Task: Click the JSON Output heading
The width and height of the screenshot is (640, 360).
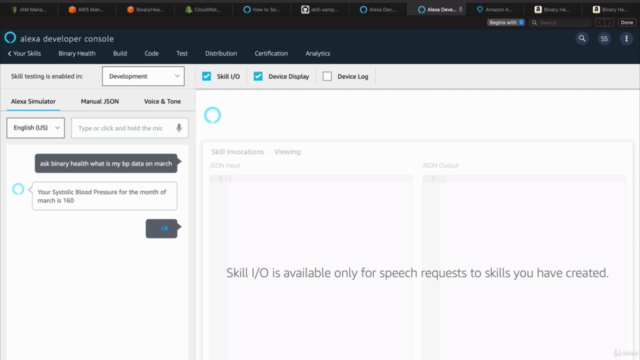Action: (440, 165)
